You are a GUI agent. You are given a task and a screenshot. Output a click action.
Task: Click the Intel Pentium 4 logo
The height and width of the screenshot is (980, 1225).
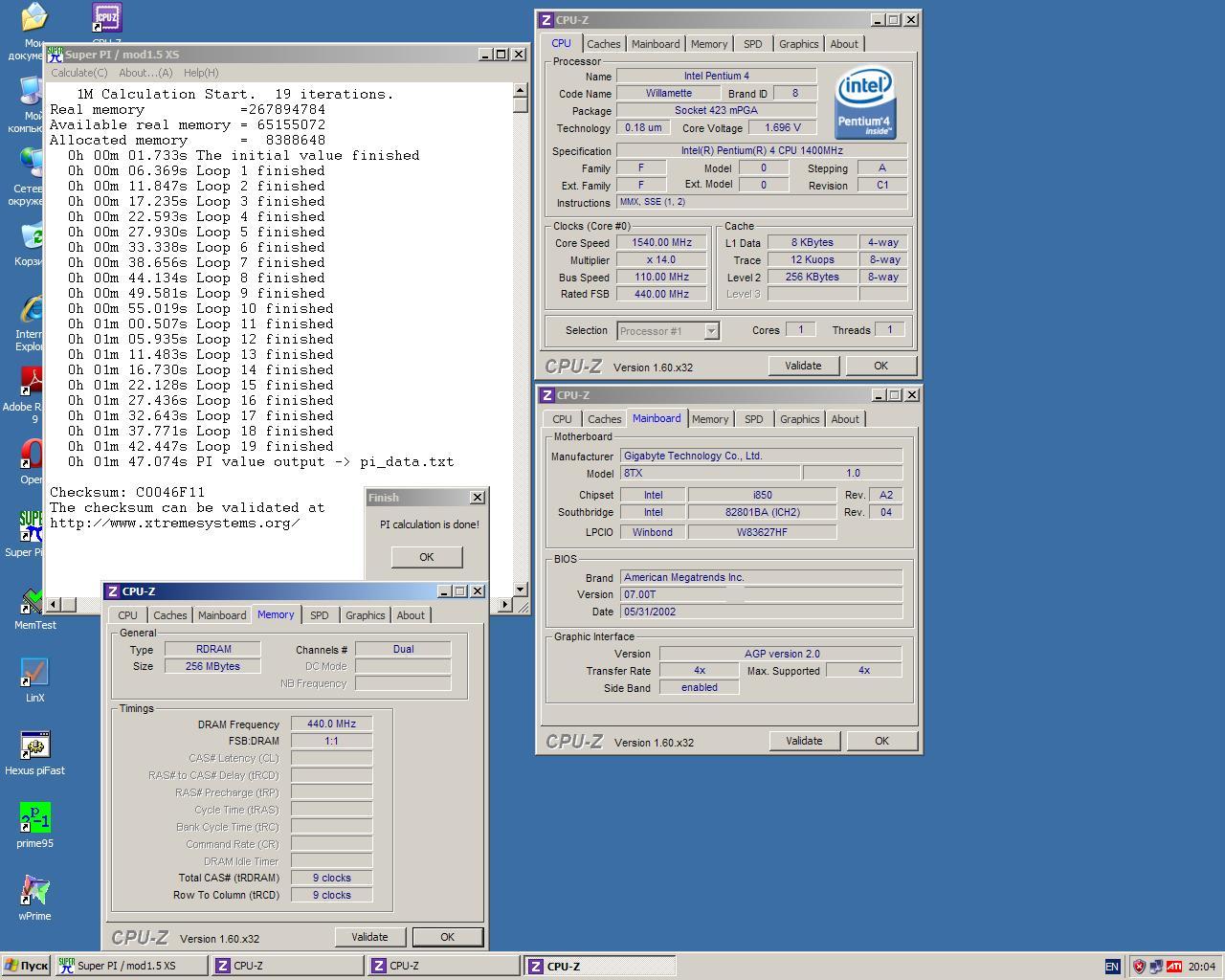pyautogui.click(x=865, y=102)
